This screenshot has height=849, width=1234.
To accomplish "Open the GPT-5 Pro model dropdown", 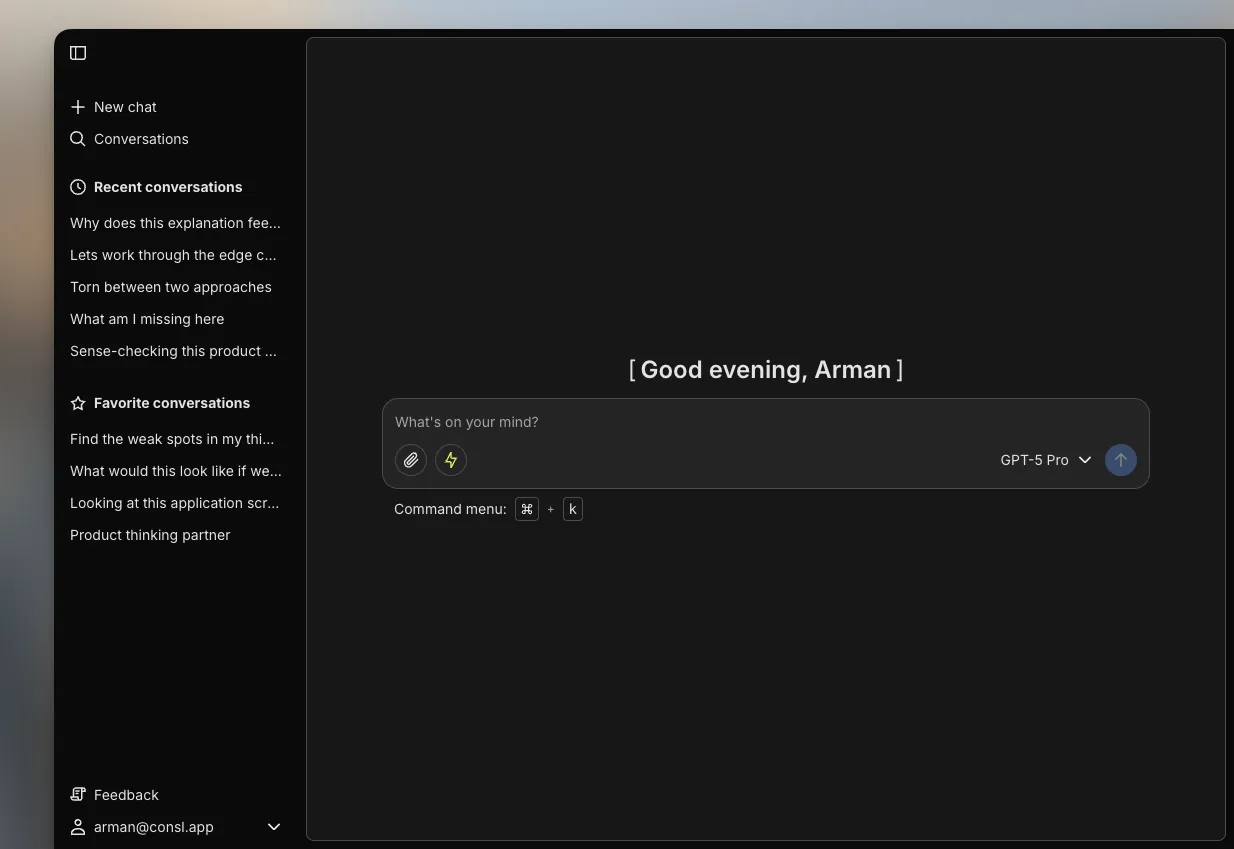I will (1044, 460).
